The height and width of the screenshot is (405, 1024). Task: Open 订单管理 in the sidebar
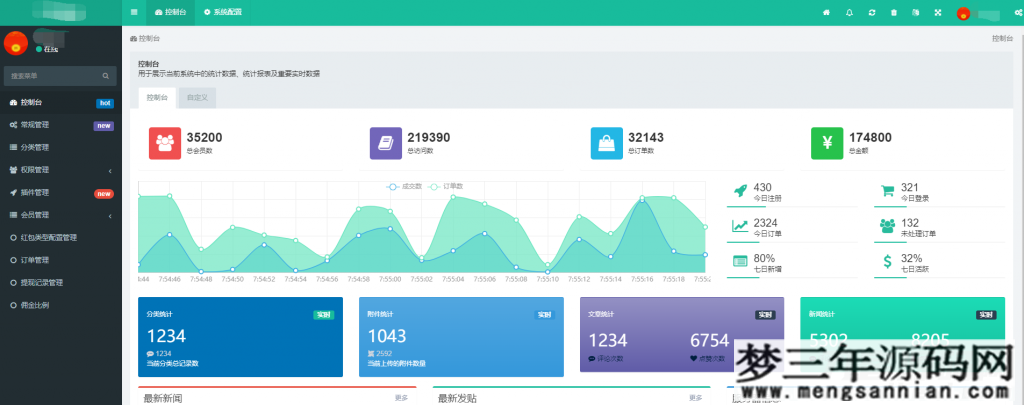[x=35, y=260]
